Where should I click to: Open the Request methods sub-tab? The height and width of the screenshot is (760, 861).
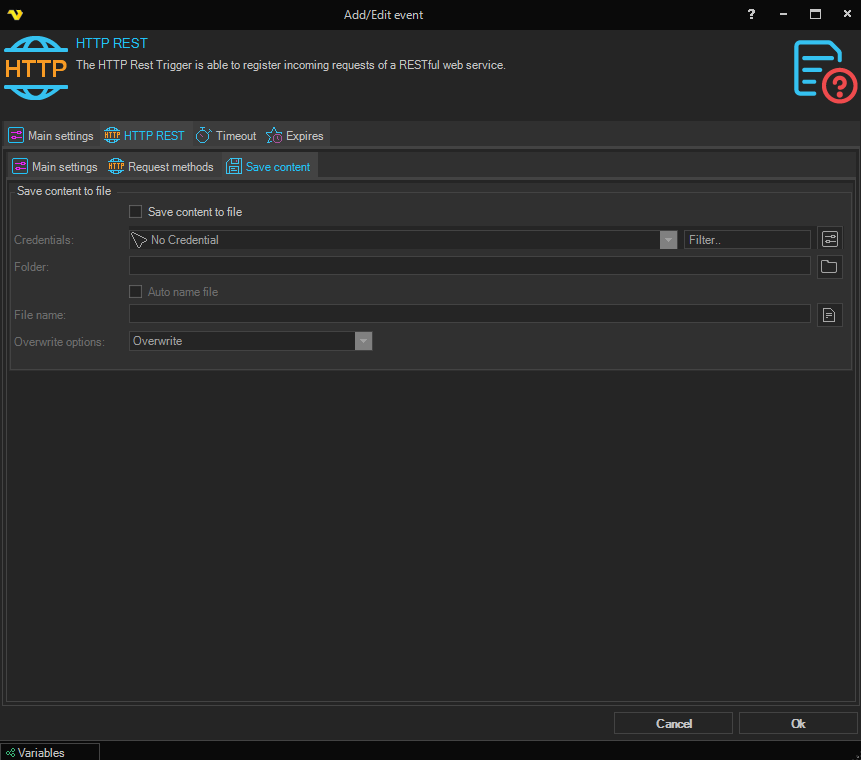160,166
